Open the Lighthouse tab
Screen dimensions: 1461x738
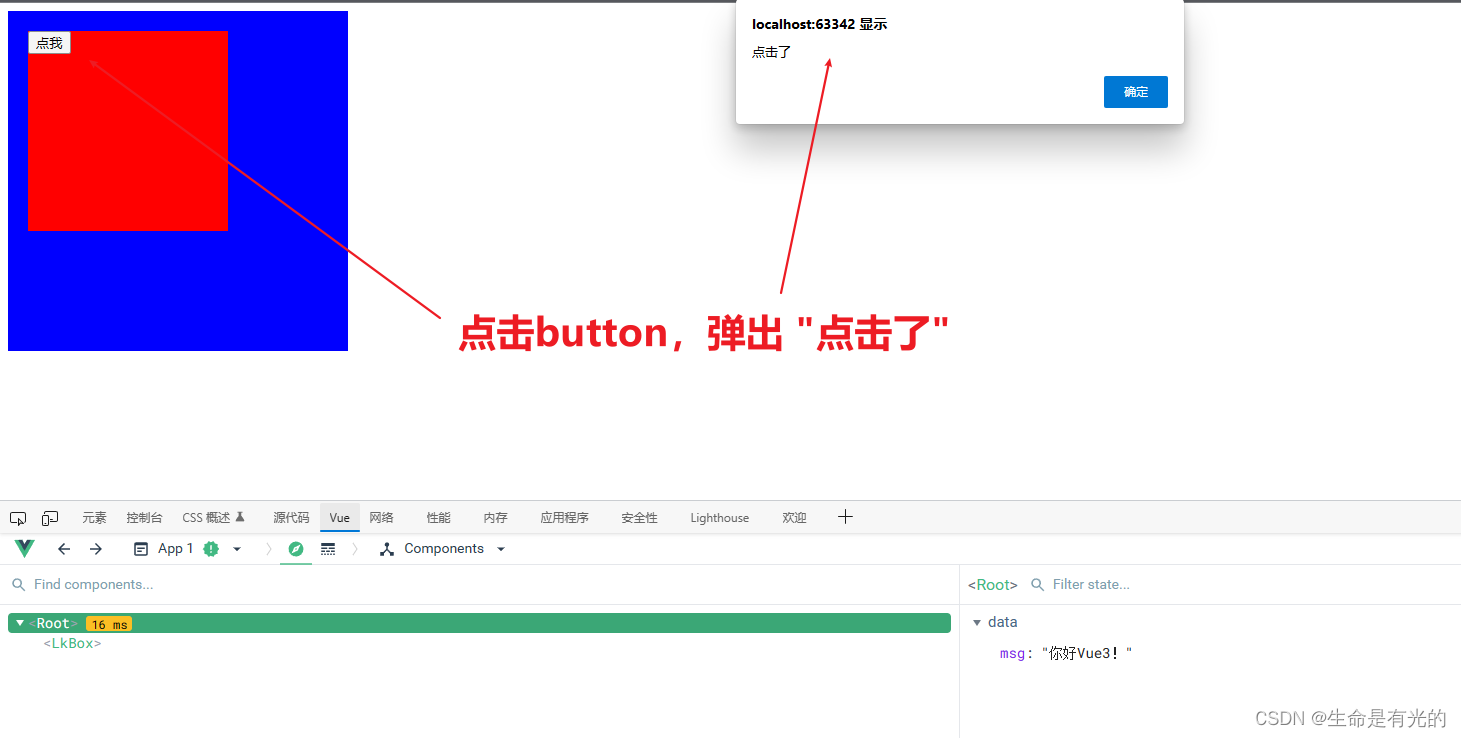[719, 518]
